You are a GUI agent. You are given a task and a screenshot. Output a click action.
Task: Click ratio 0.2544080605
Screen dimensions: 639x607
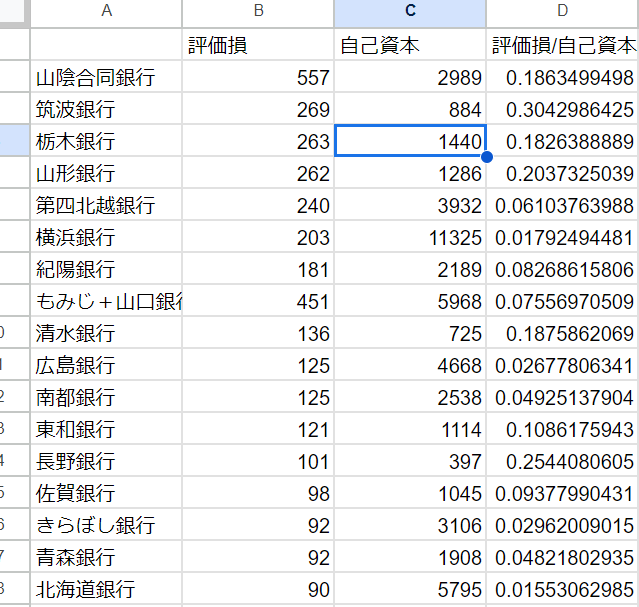tap(562, 461)
